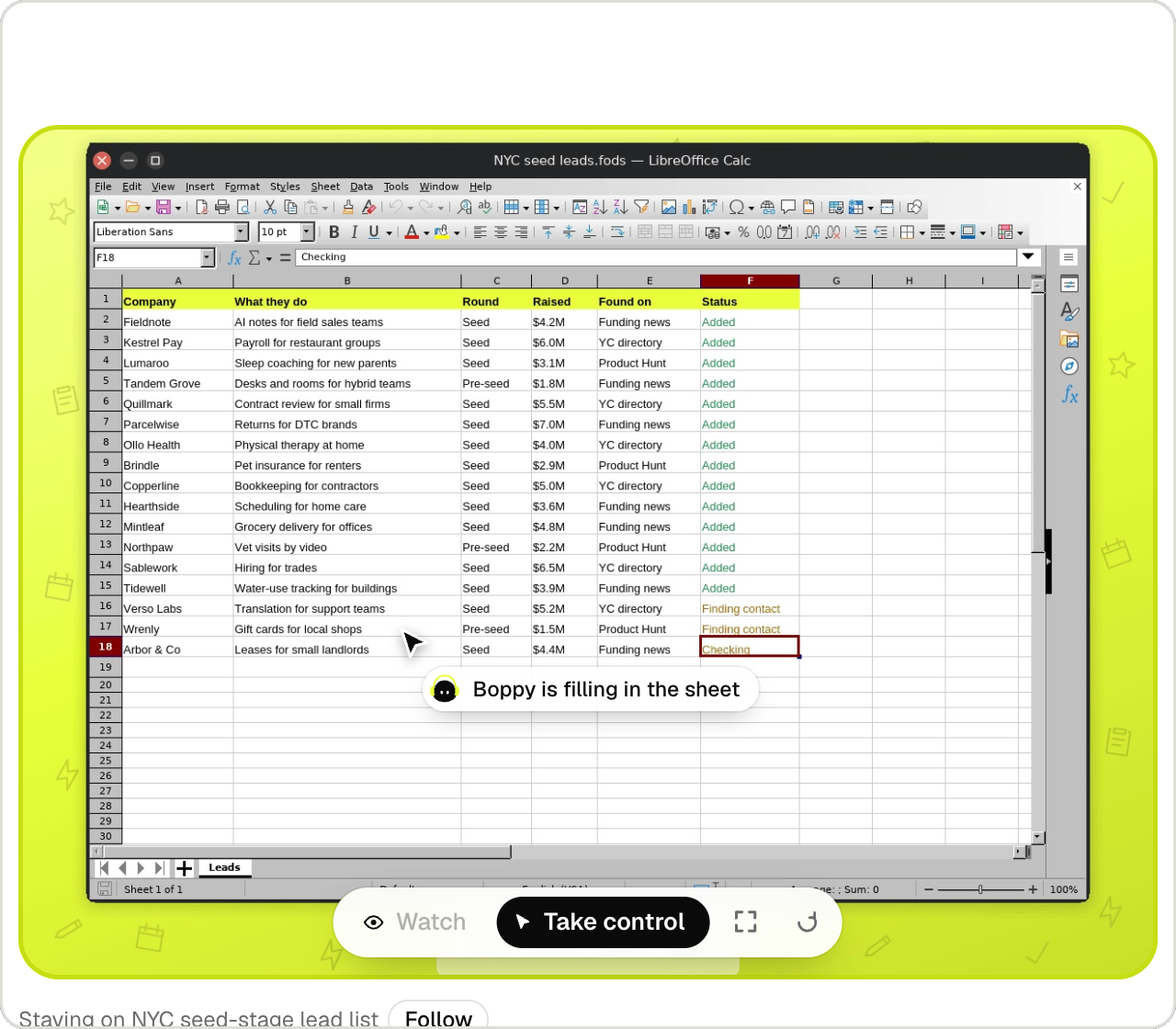
Task: Open the sidebar Navigator compass icon
Action: (x=1069, y=367)
